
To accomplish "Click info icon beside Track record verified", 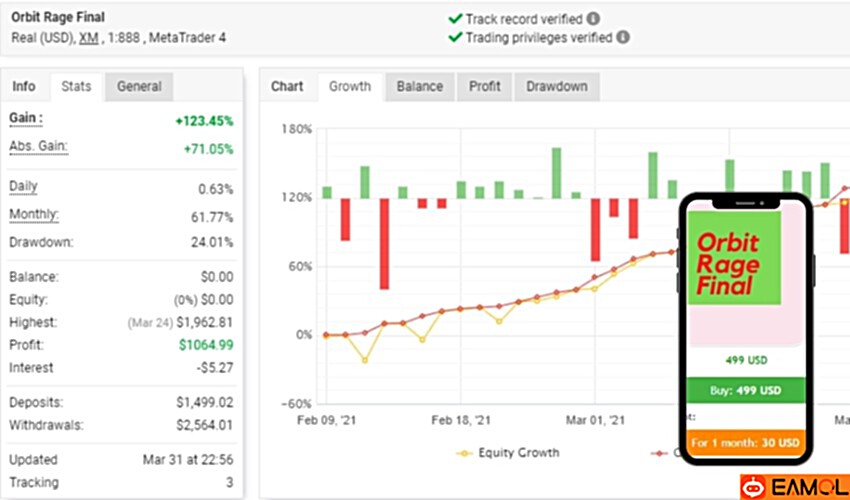I will click(x=594, y=19).
